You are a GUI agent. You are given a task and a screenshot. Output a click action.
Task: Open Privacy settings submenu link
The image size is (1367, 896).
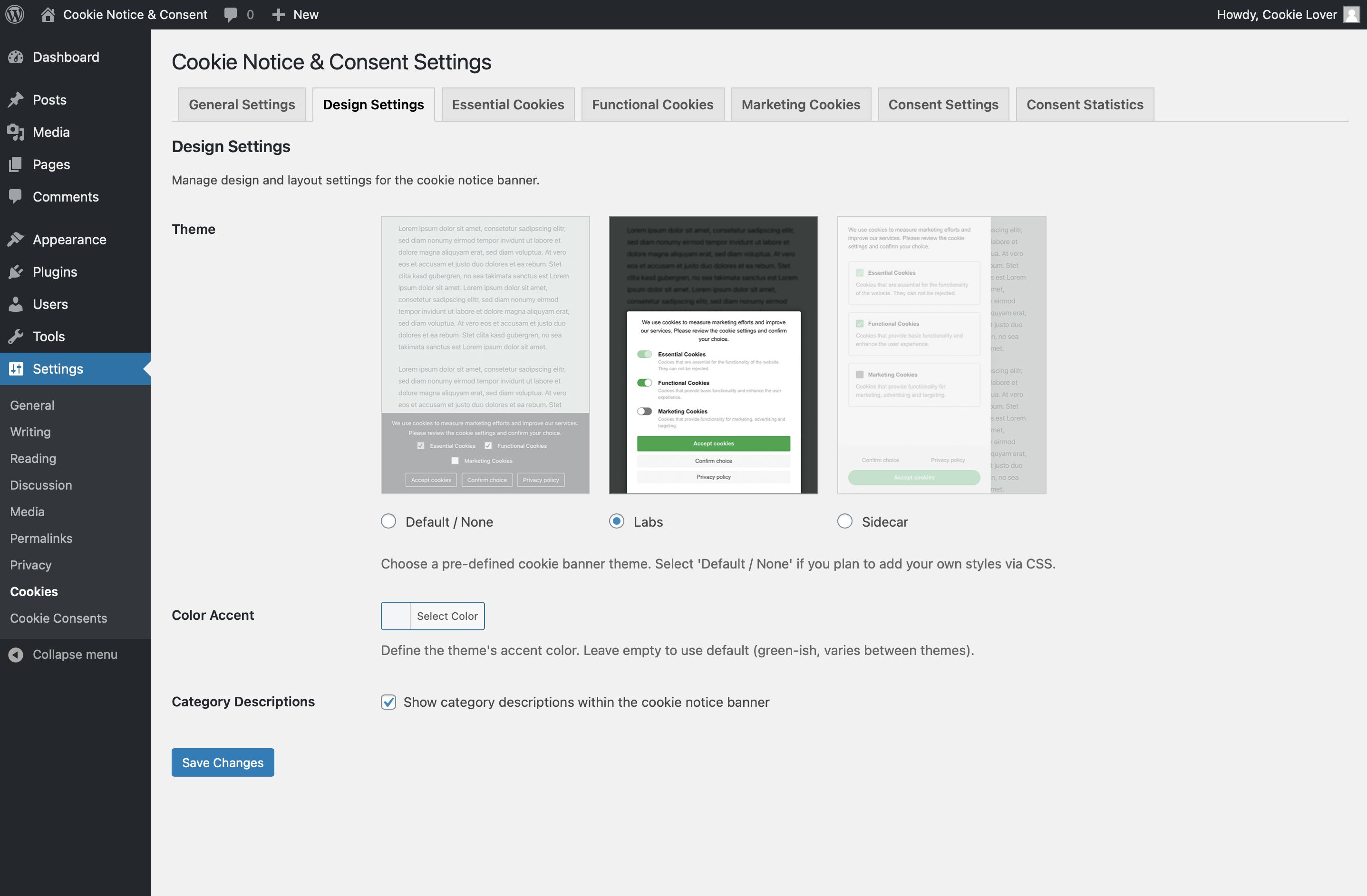pyautogui.click(x=30, y=565)
